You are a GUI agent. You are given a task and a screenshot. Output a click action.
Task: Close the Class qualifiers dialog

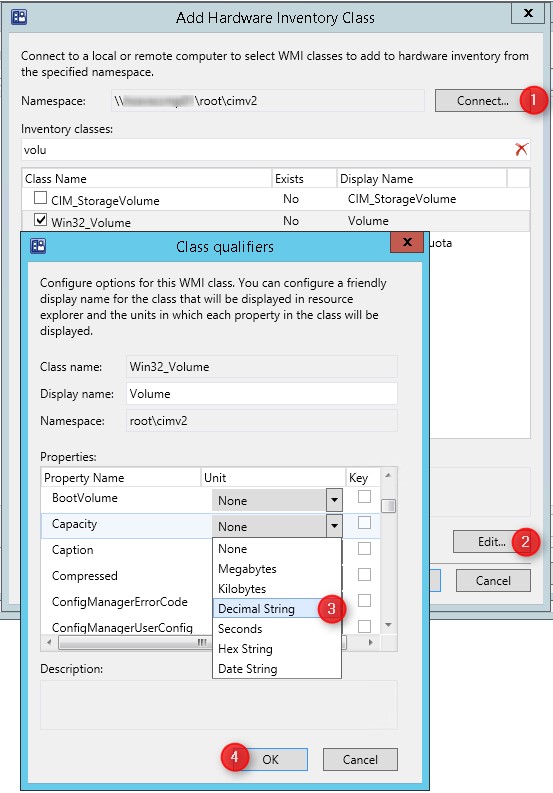[407, 242]
